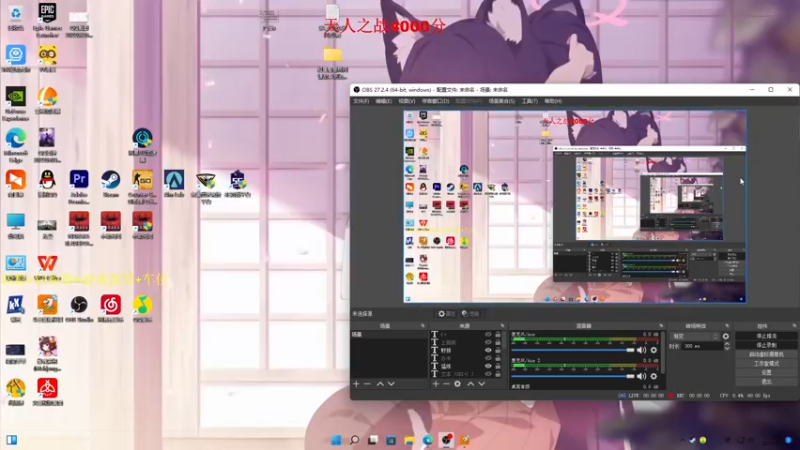The image size is (800, 450).
Task: Open the Docks(D) menu in OBS
Action: pos(435,101)
